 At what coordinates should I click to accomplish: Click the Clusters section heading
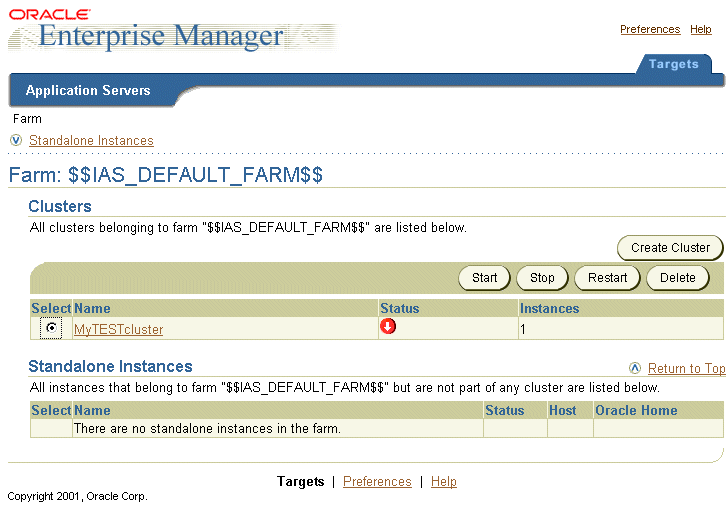pos(60,206)
